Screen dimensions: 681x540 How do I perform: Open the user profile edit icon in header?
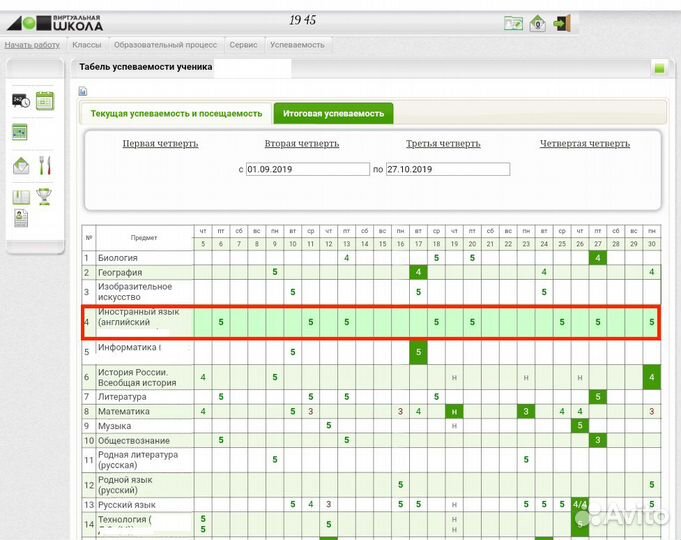513,23
